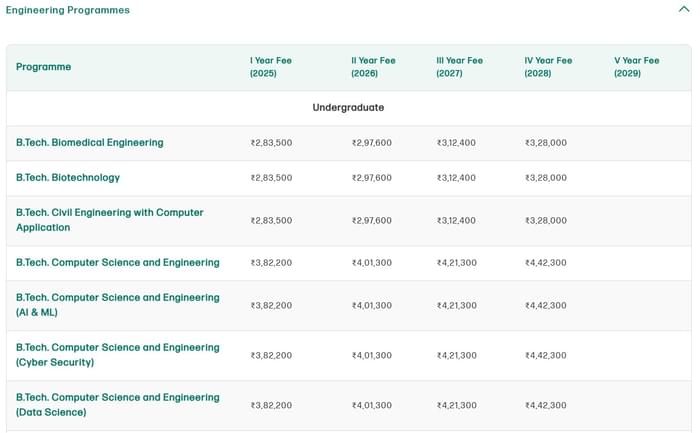700x433 pixels.
Task: Click Cyber Security third year fee ₹4,21,300
Action: [456, 355]
